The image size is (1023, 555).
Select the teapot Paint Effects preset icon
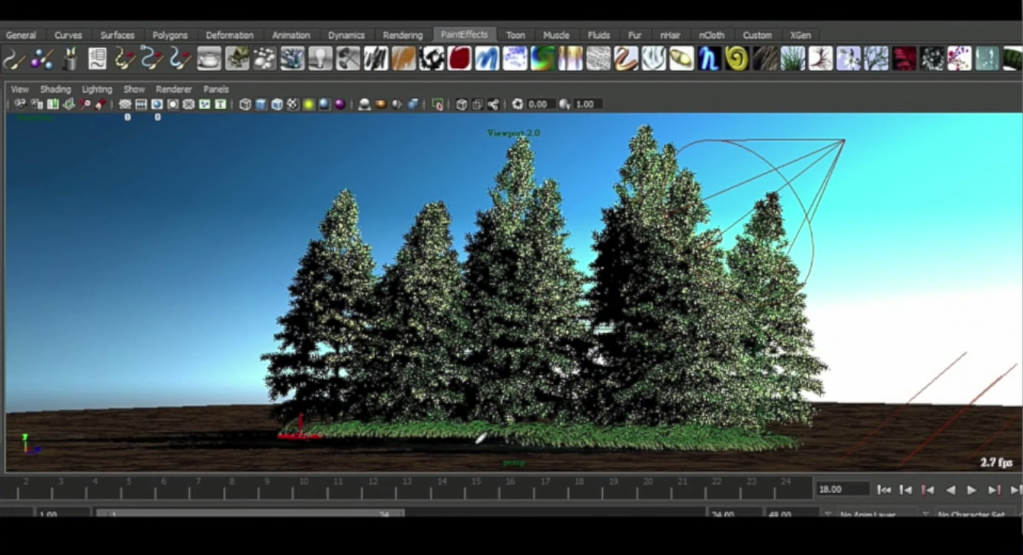point(209,59)
